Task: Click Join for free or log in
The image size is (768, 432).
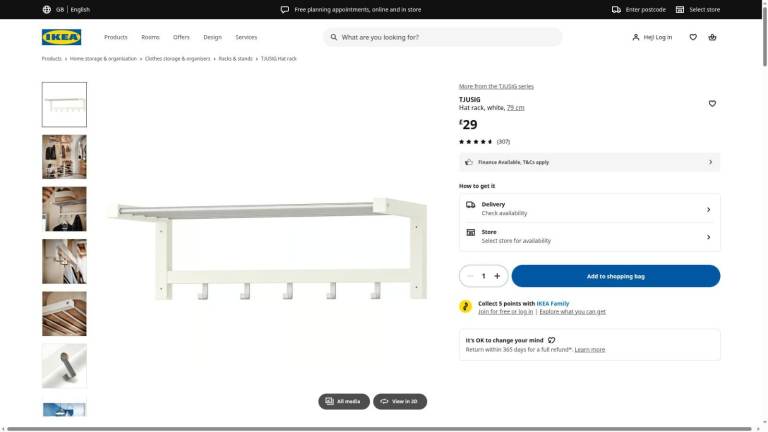Action: tap(505, 312)
